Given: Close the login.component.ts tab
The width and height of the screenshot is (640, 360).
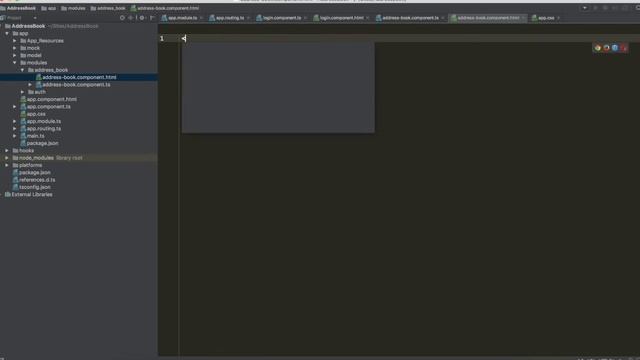Looking at the screenshot, I should click(305, 18).
